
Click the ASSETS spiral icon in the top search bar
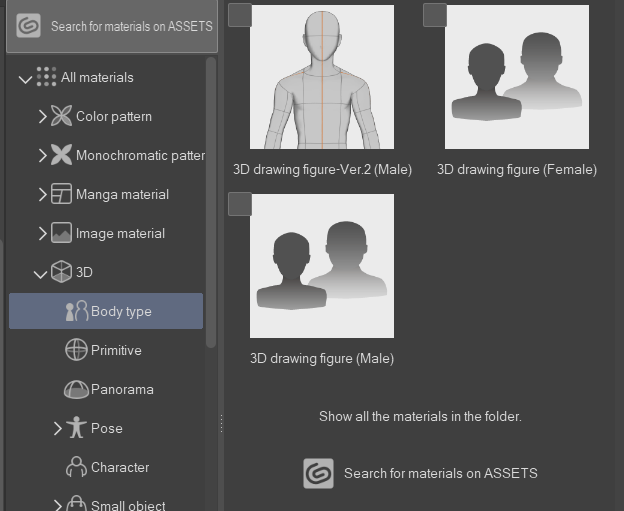28,26
